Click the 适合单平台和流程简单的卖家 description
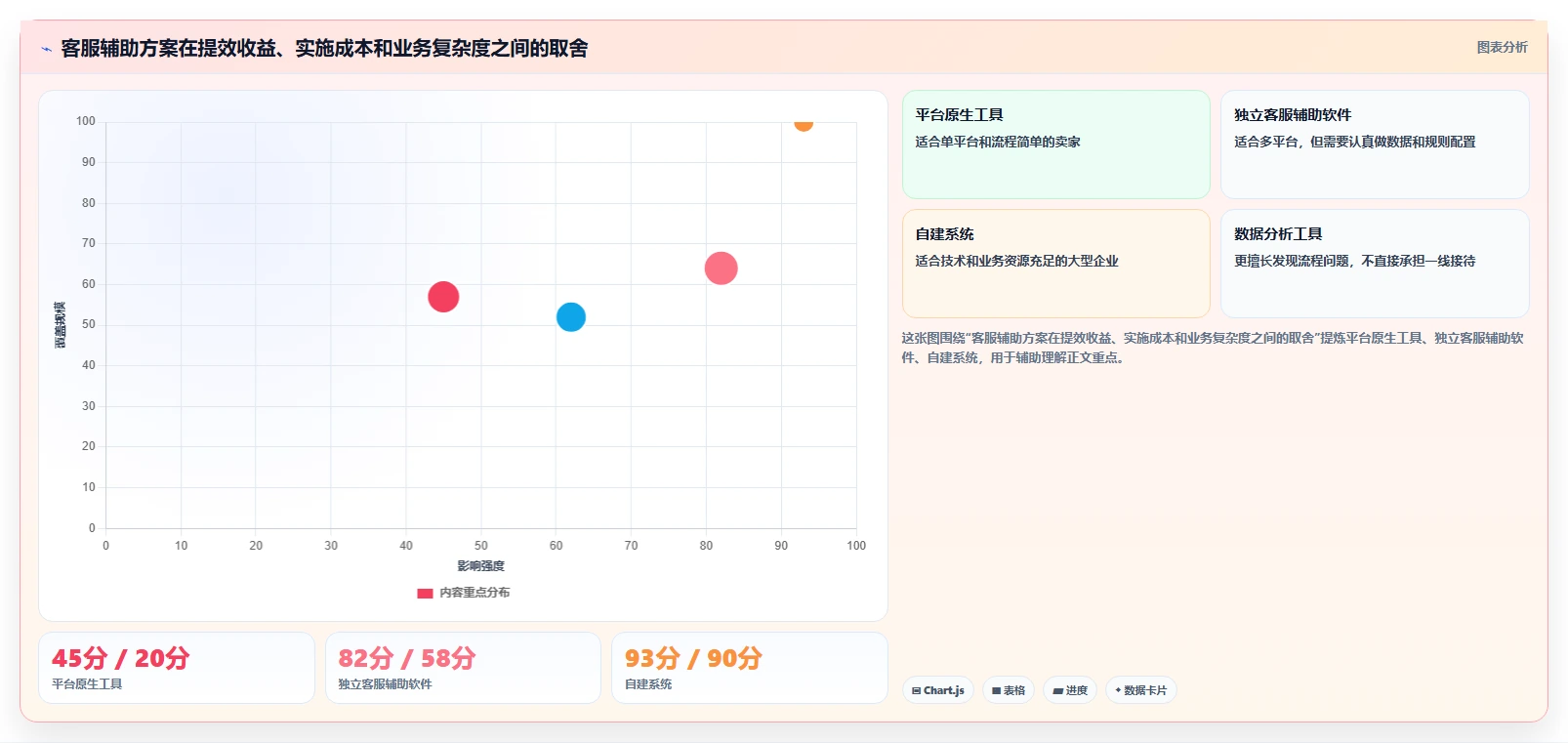 [998, 142]
